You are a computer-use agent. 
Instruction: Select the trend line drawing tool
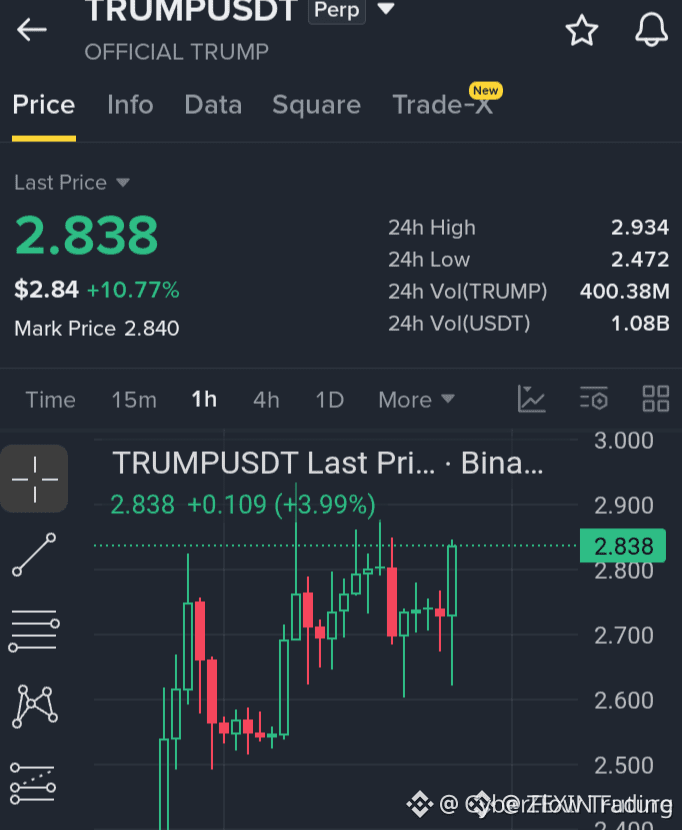point(34,555)
